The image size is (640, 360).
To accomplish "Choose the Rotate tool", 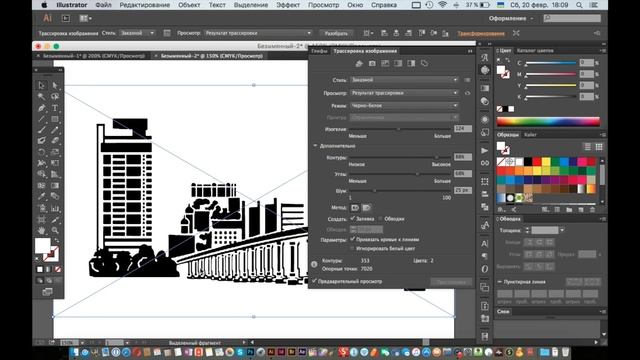I will point(42,152).
